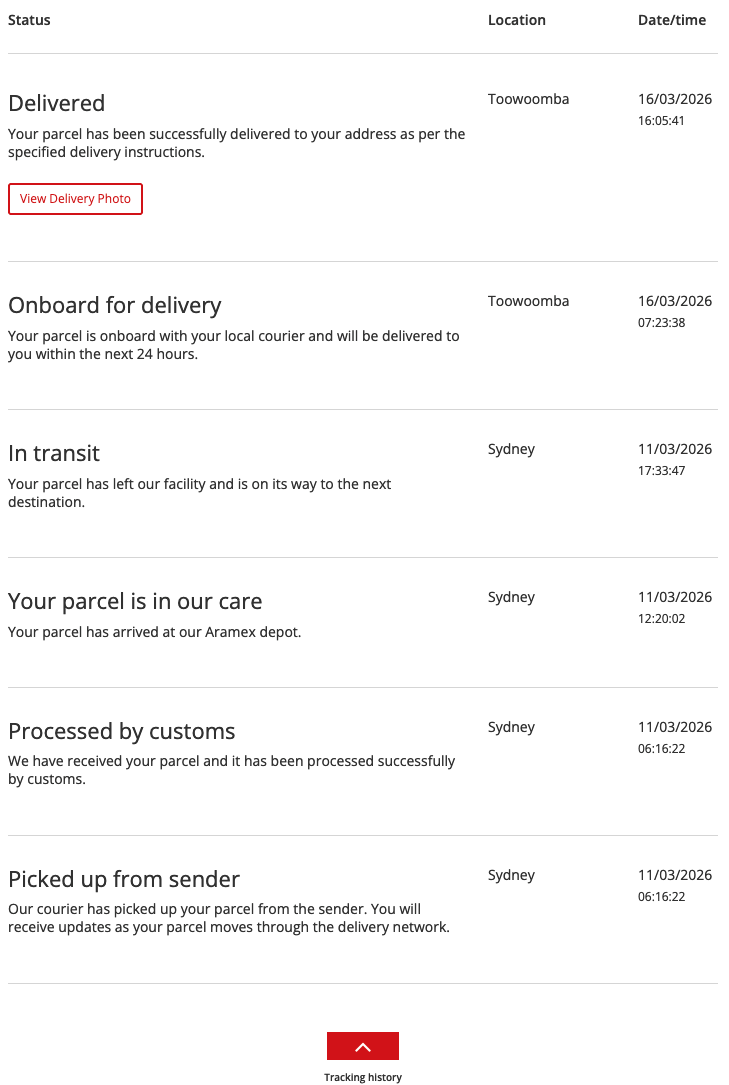Click the Date/time column header
The image size is (729, 1085).
click(x=672, y=20)
